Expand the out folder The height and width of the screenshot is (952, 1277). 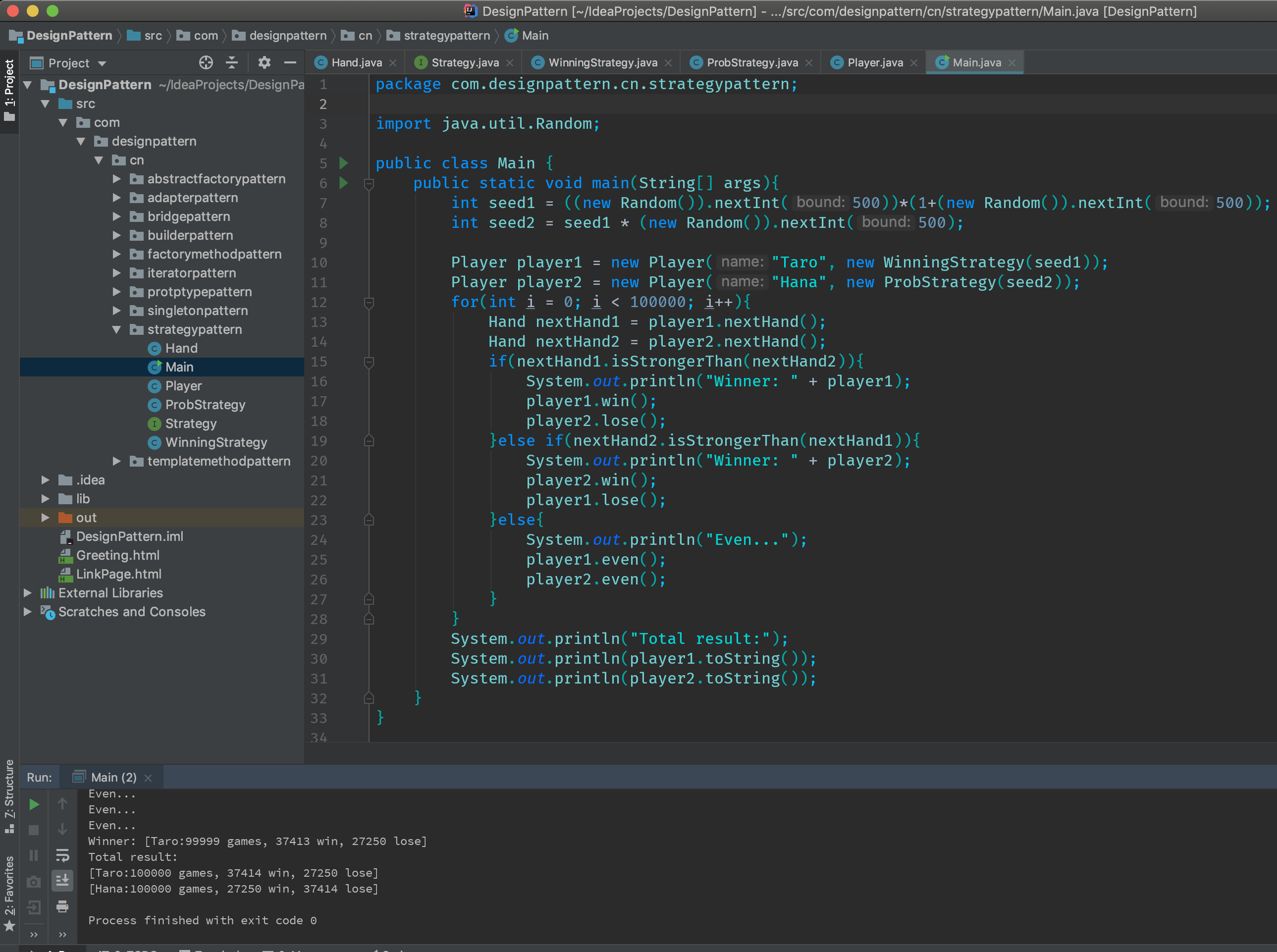click(45, 518)
